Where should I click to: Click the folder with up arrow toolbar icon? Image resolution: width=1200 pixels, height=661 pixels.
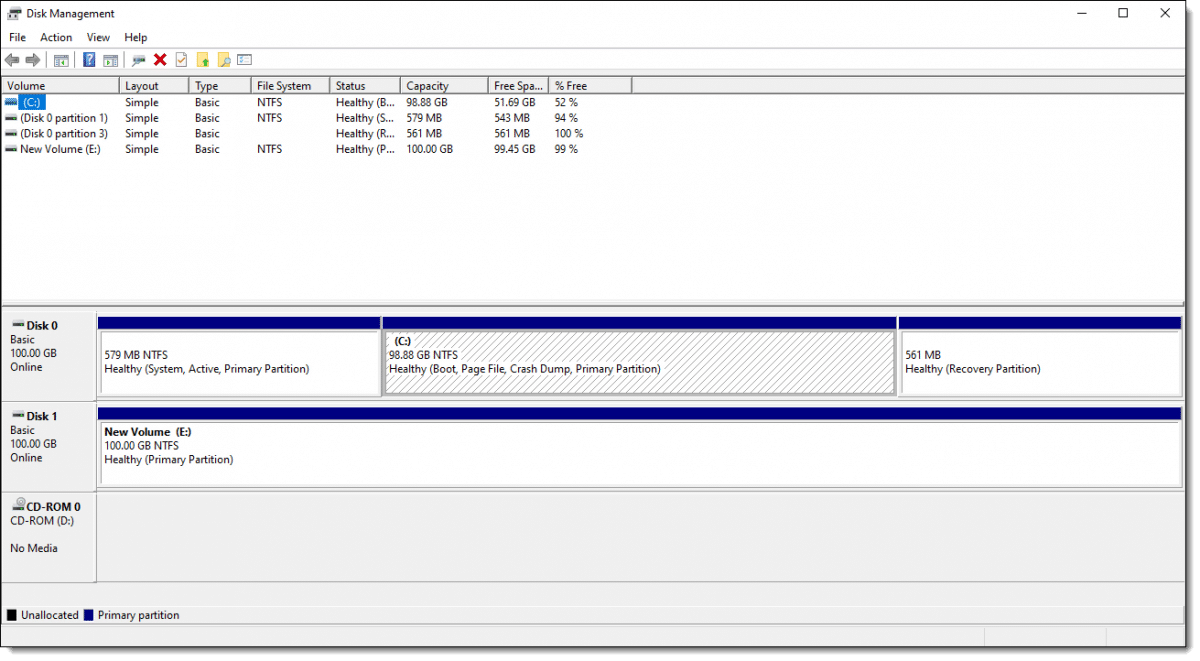tap(203, 59)
